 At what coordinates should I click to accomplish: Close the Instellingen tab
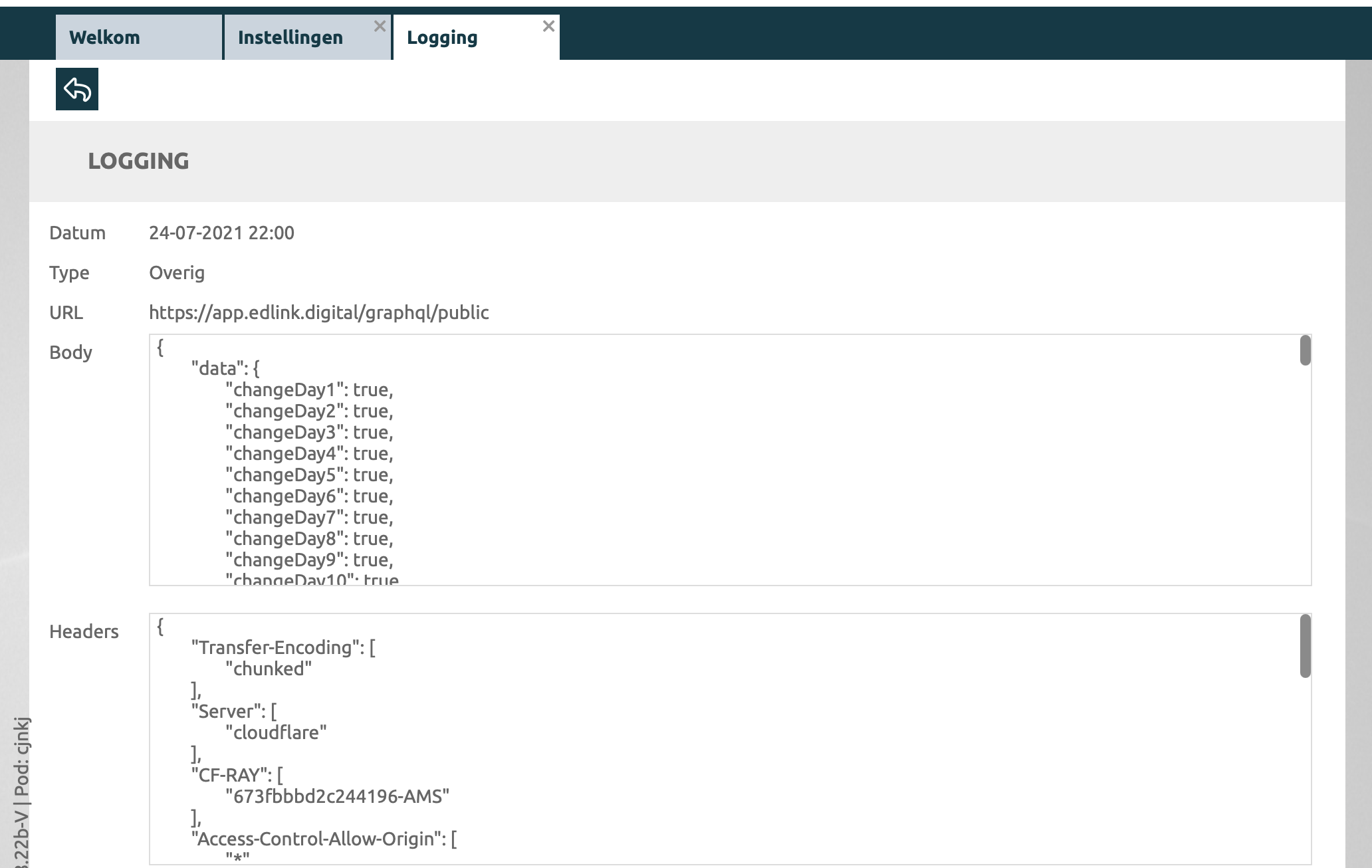tap(380, 27)
